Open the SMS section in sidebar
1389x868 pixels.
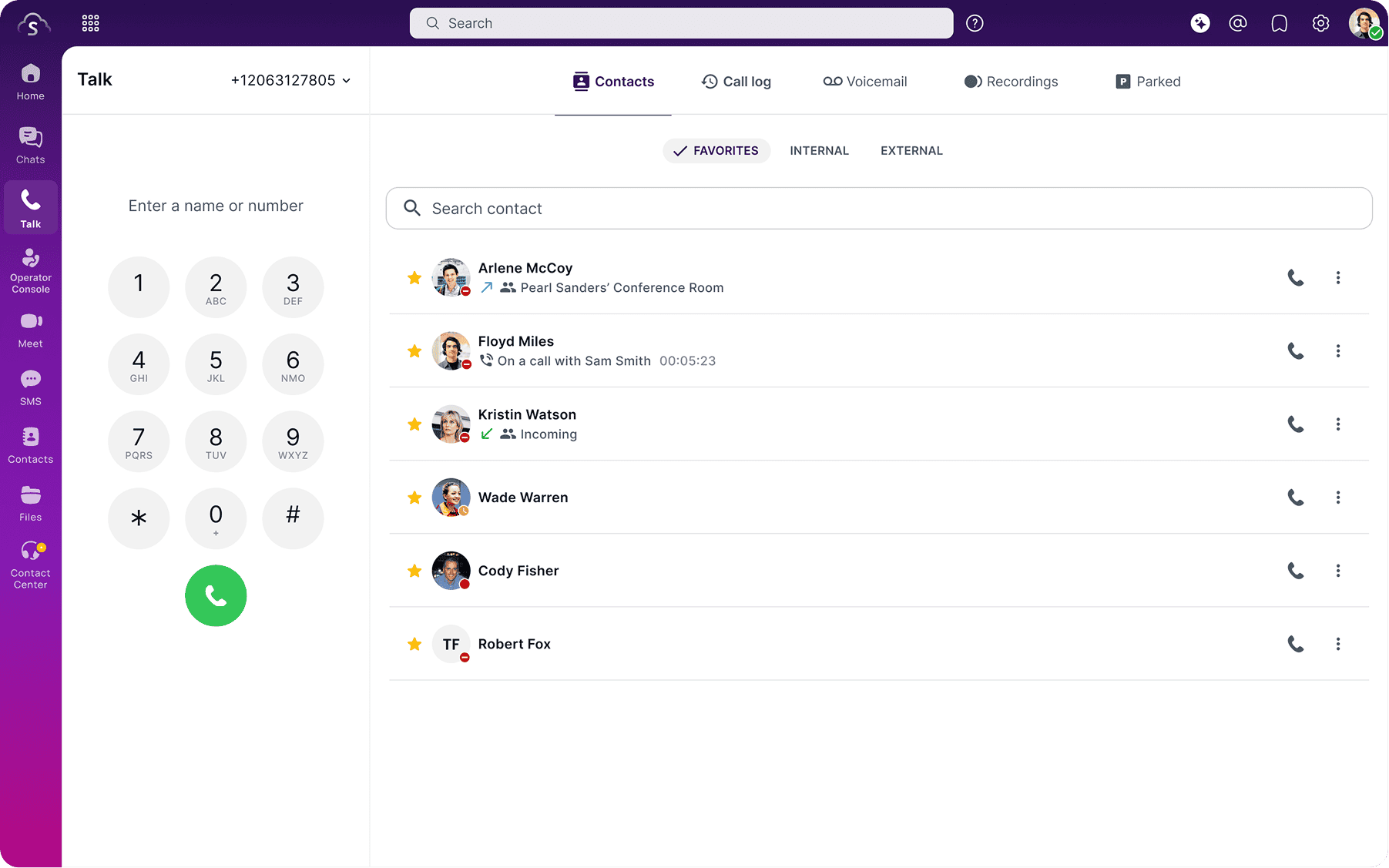pyautogui.click(x=31, y=387)
